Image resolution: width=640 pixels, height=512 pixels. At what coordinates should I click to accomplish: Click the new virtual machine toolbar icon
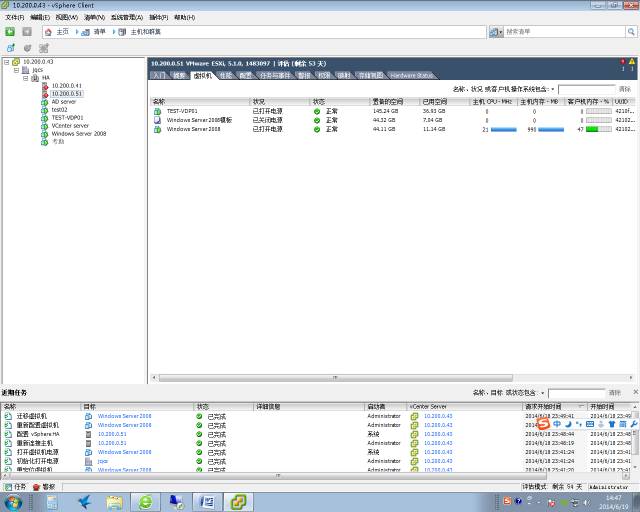tap(11, 48)
